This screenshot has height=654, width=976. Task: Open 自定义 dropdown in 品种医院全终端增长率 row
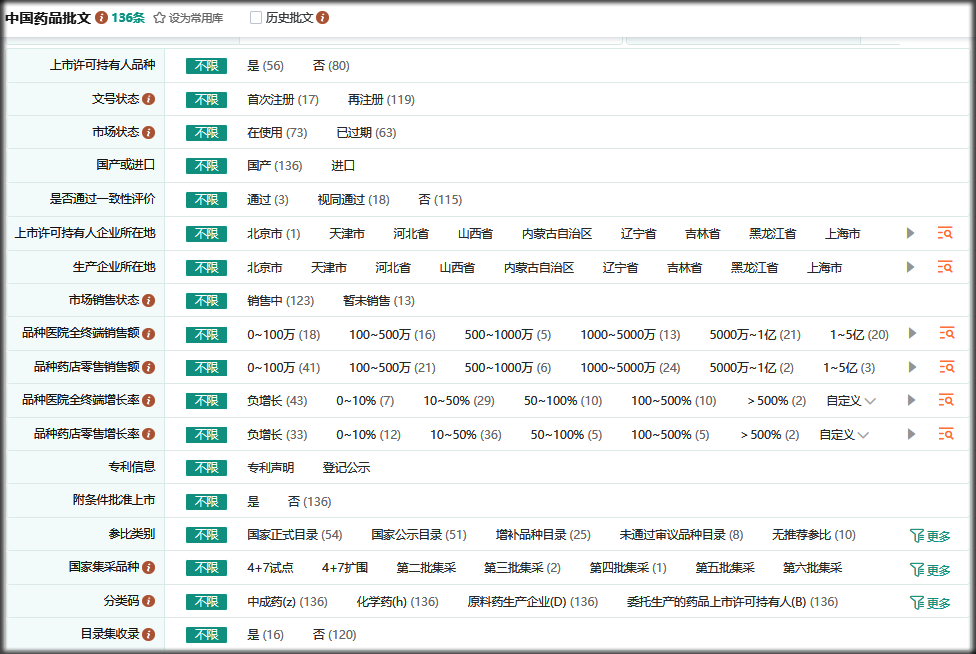coord(851,400)
